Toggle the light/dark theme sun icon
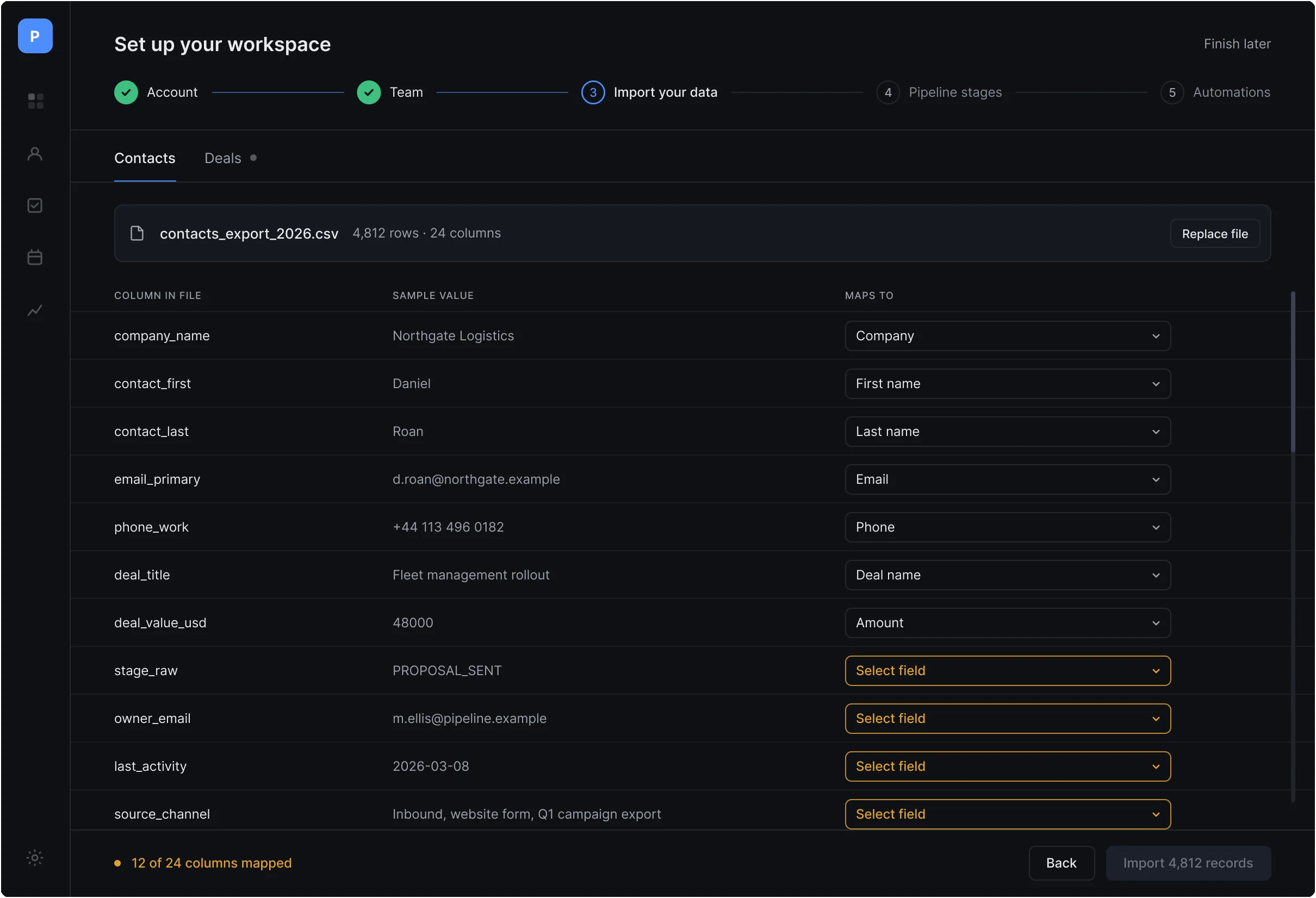The image size is (1316, 898). (x=35, y=858)
